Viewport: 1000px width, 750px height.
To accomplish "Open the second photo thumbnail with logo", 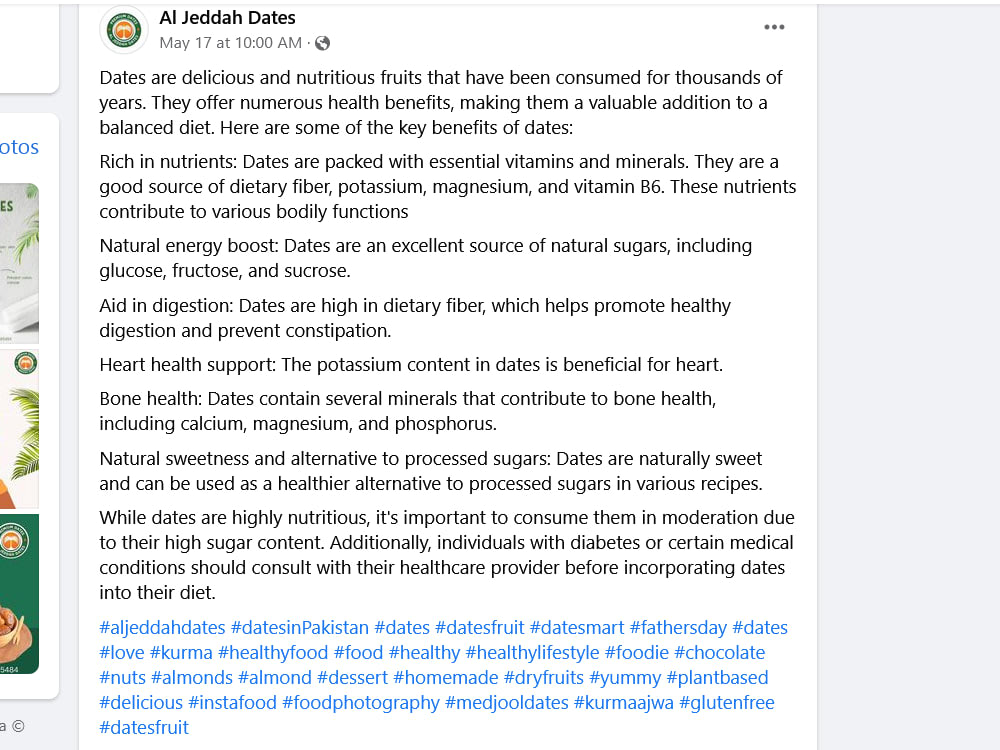I will (19, 429).
